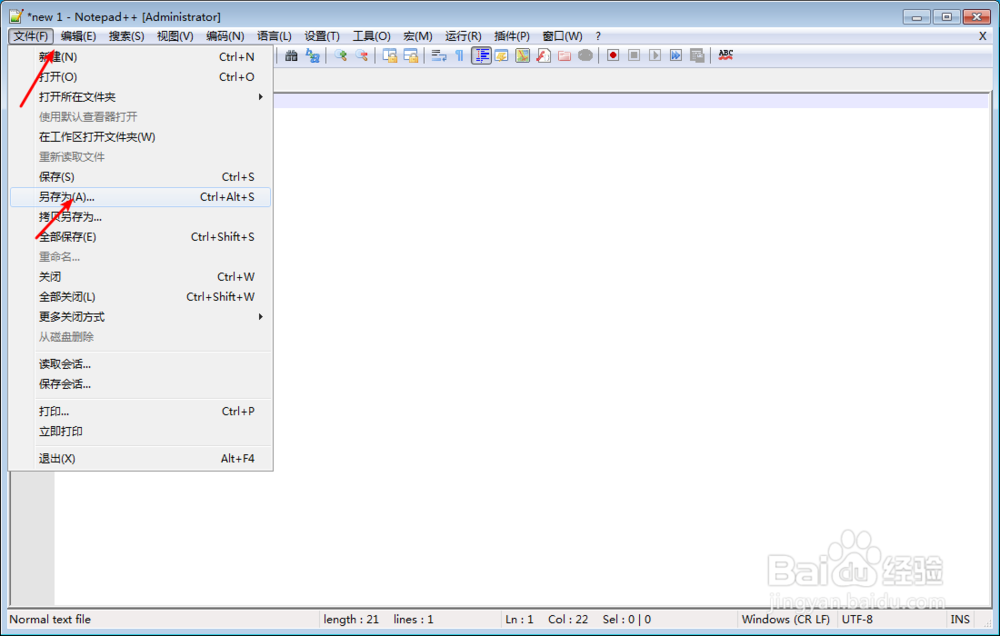Open the 工具(O) menu
Viewport: 1000px width, 636px height.
click(x=372, y=36)
